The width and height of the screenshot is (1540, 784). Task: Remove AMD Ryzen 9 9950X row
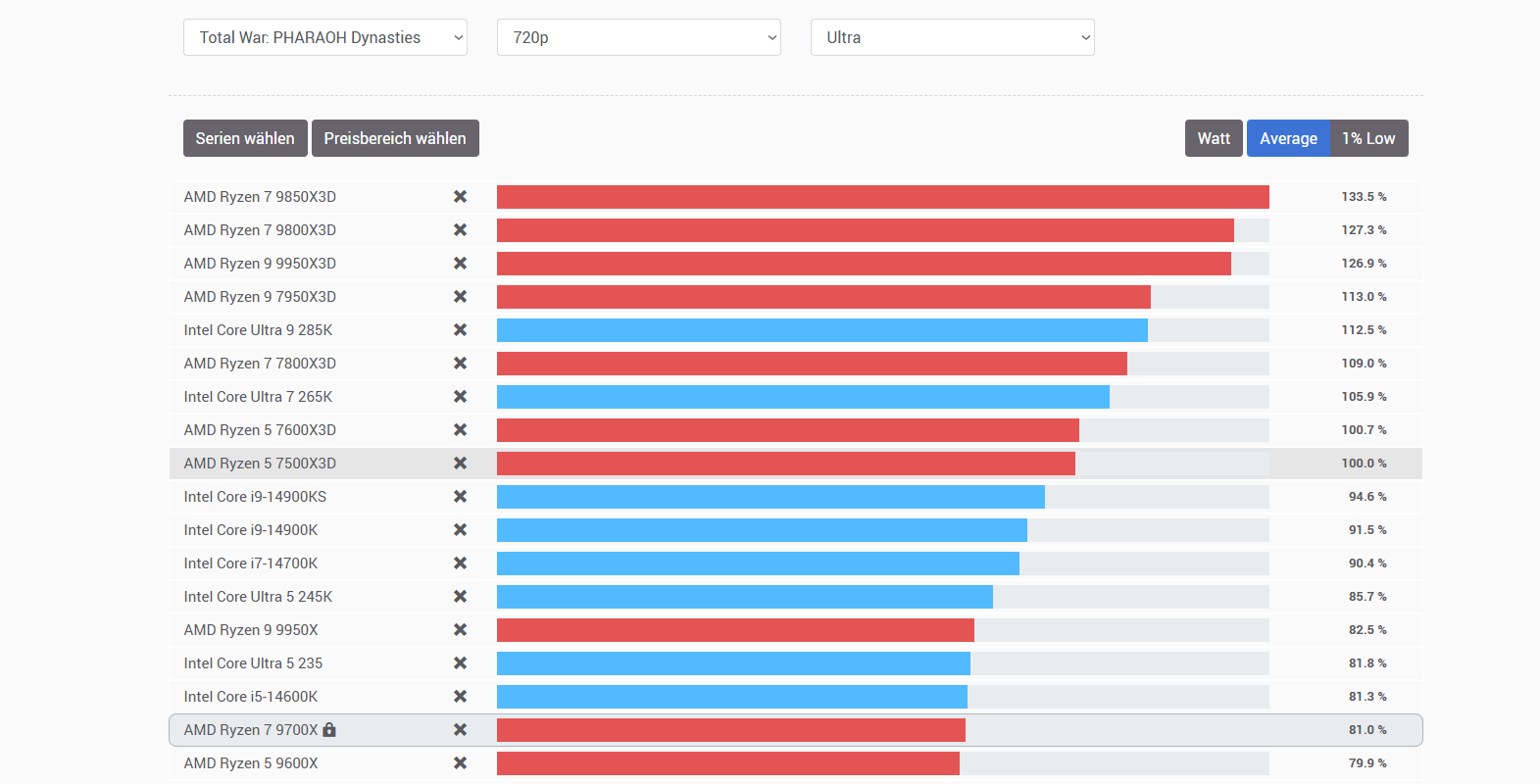click(460, 630)
